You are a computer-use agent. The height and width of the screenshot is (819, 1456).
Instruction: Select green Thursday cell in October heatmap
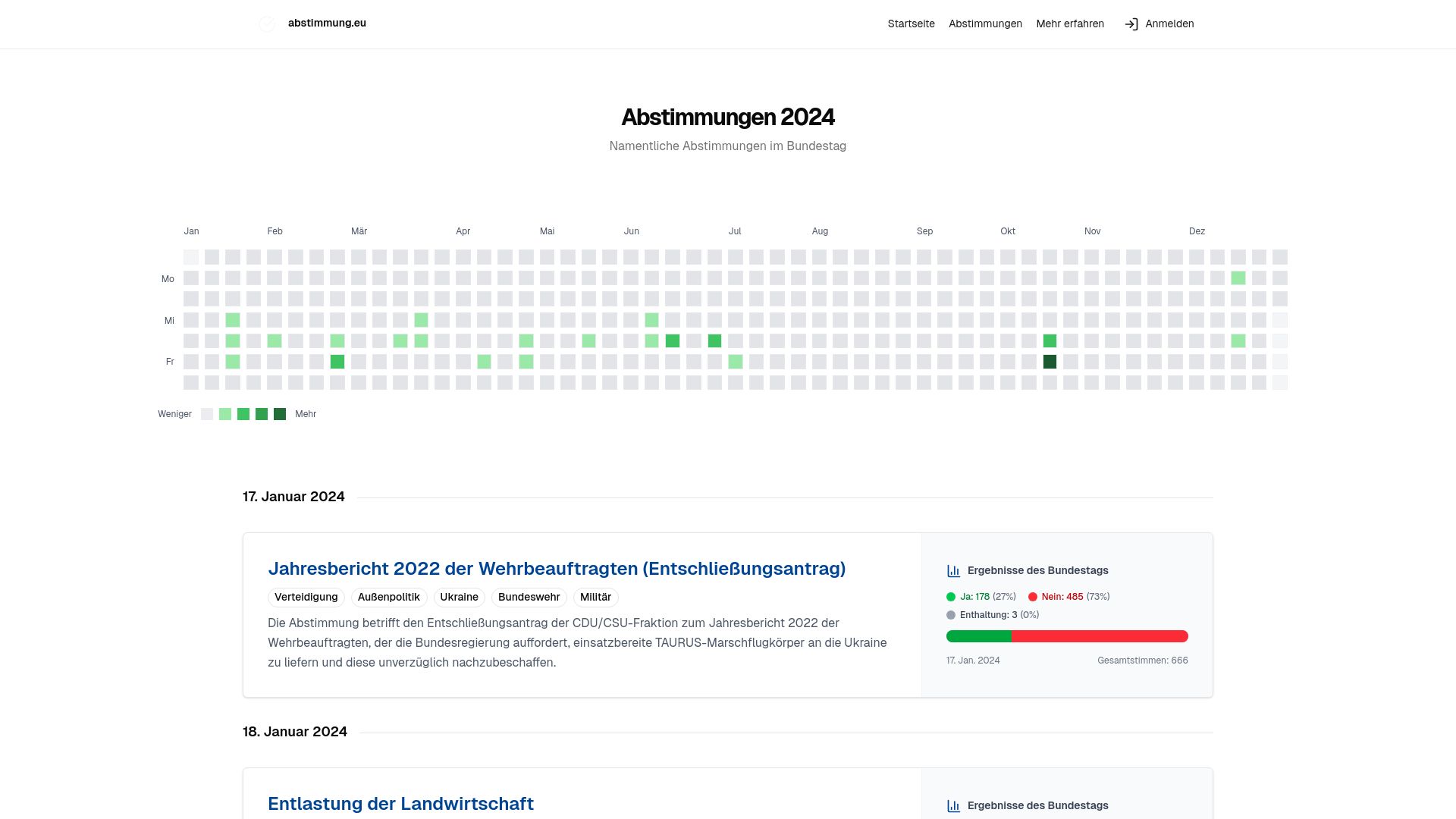(x=1050, y=341)
